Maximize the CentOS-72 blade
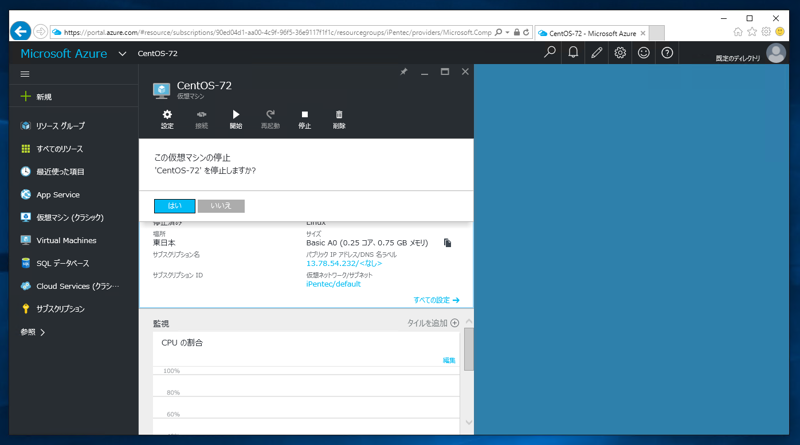 (445, 72)
